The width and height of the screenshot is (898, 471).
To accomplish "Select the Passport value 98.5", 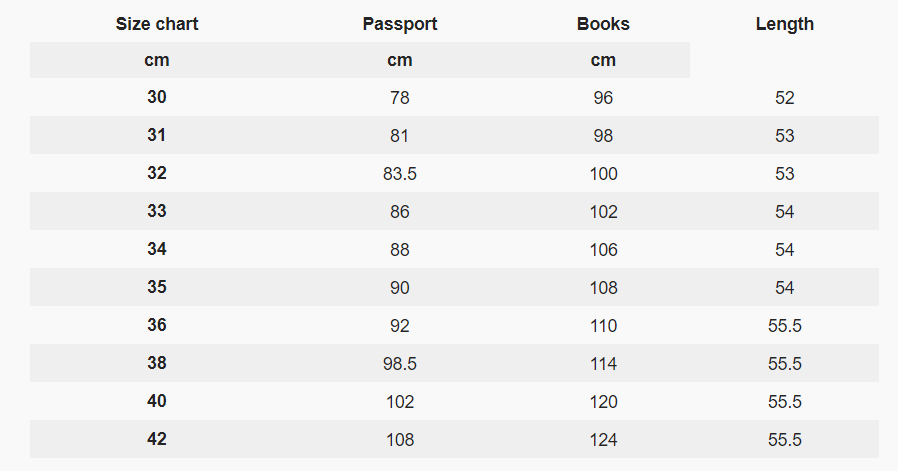I will point(400,364).
